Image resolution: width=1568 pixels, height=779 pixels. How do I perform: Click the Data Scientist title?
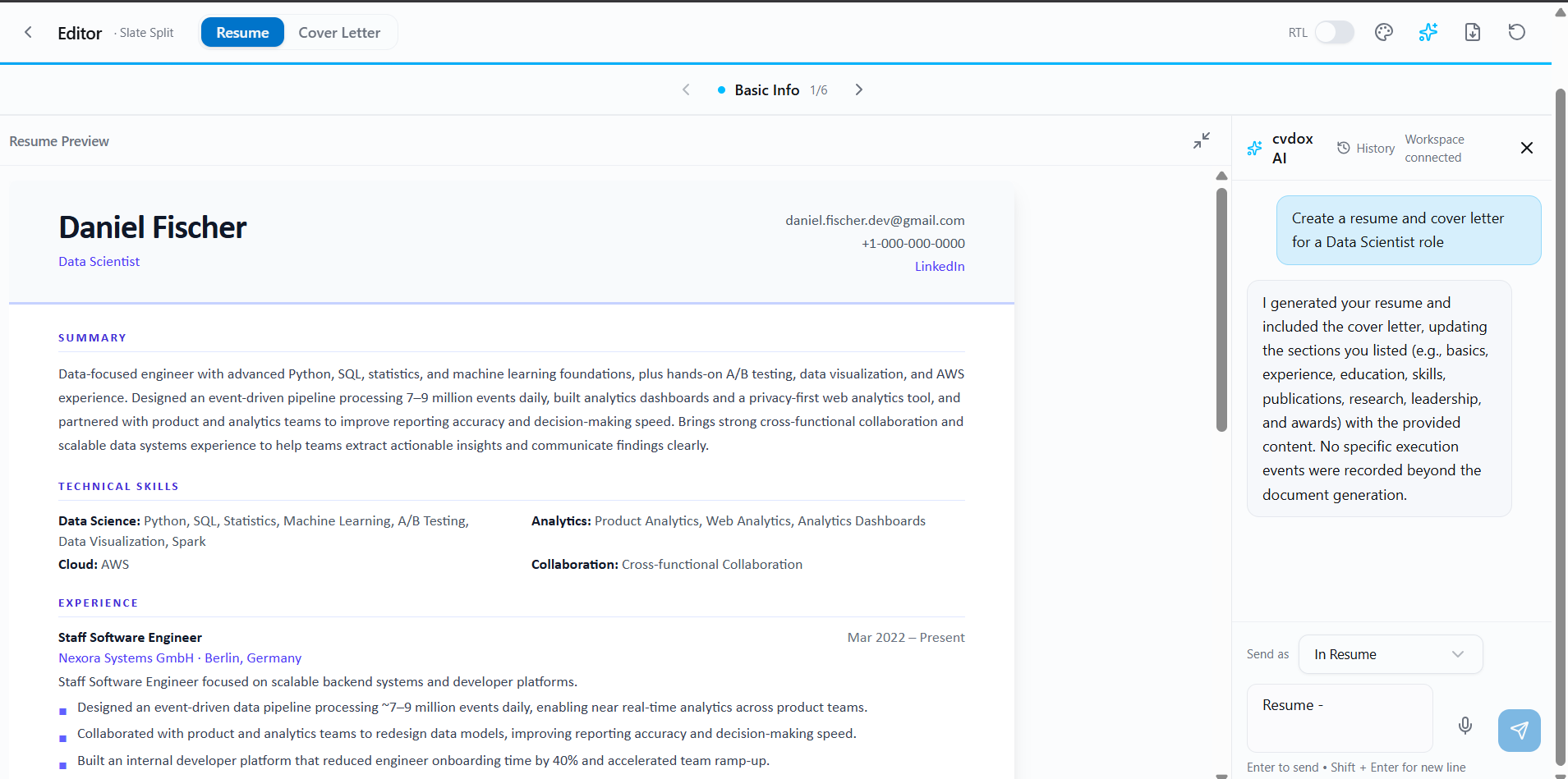click(x=99, y=261)
